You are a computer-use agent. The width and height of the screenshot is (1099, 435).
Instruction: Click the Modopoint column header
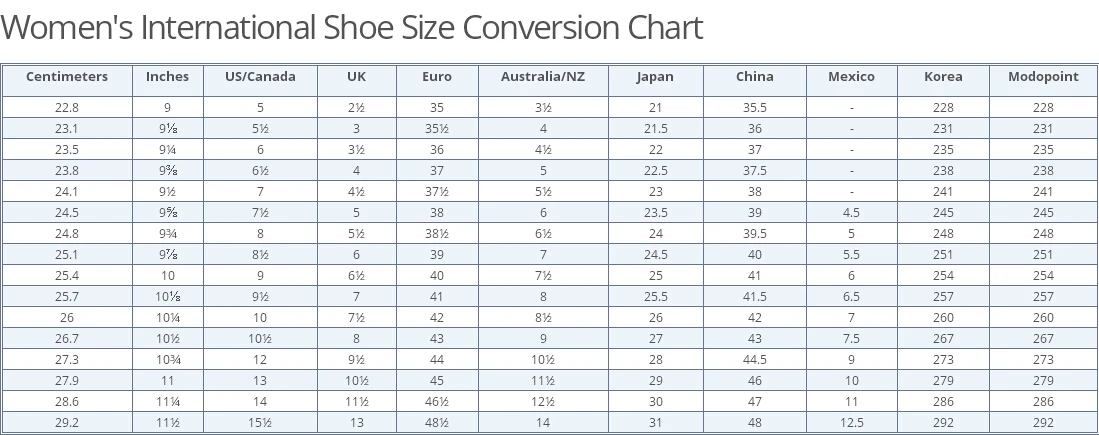[x=1043, y=77]
